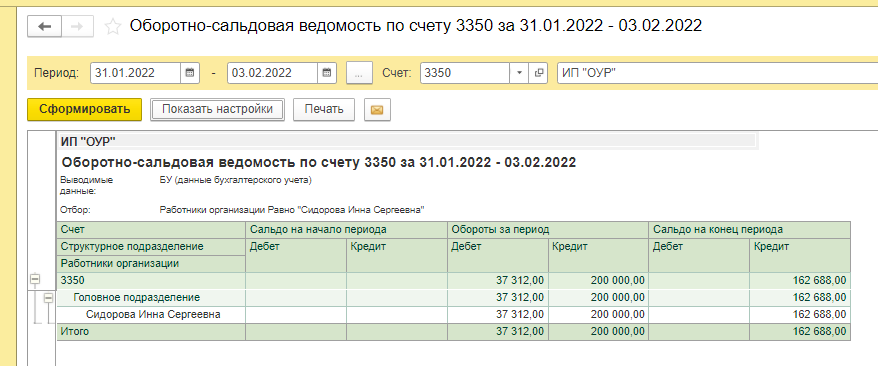The height and width of the screenshot is (366, 878).
Task: Click end date field 03.02.2022
Action: coord(273,73)
